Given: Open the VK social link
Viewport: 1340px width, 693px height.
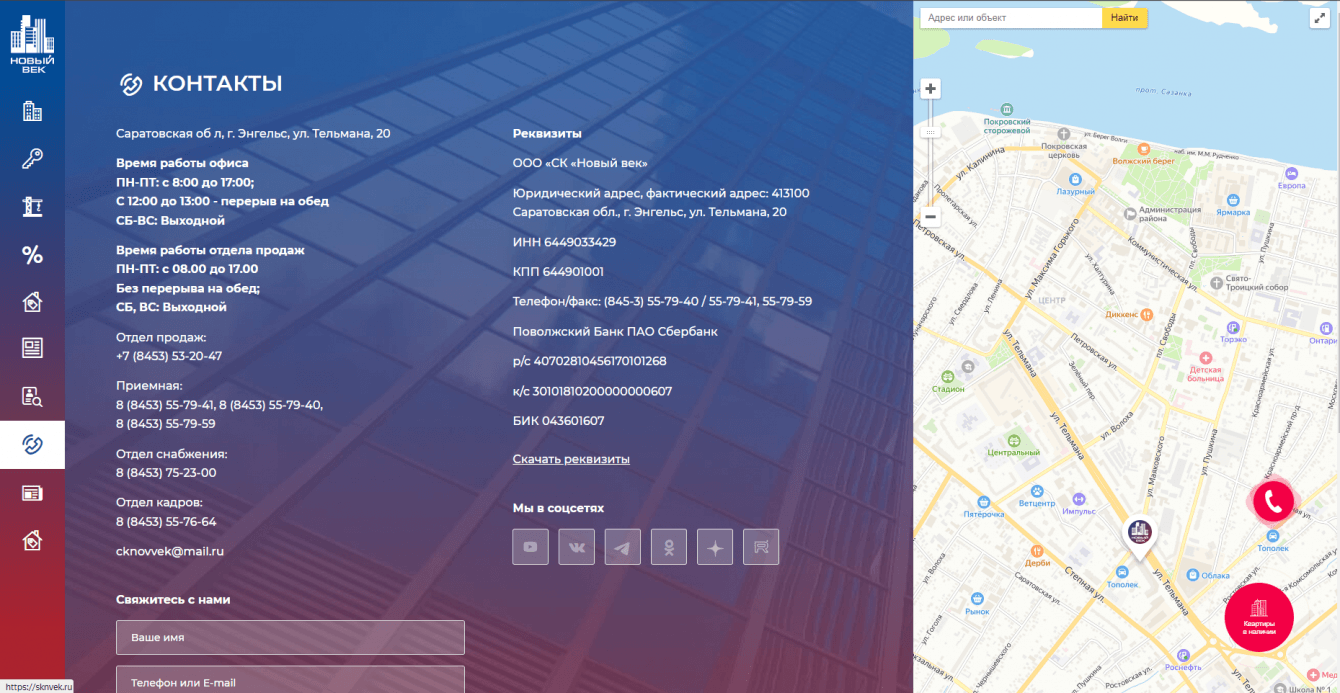Looking at the screenshot, I should coord(577,547).
